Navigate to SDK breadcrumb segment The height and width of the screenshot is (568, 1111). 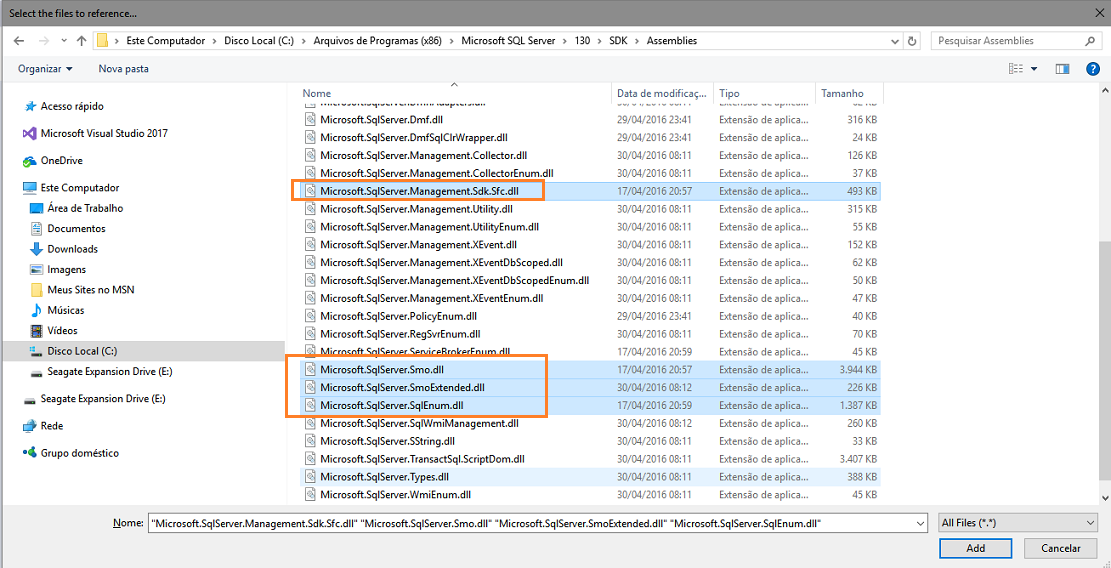618,41
